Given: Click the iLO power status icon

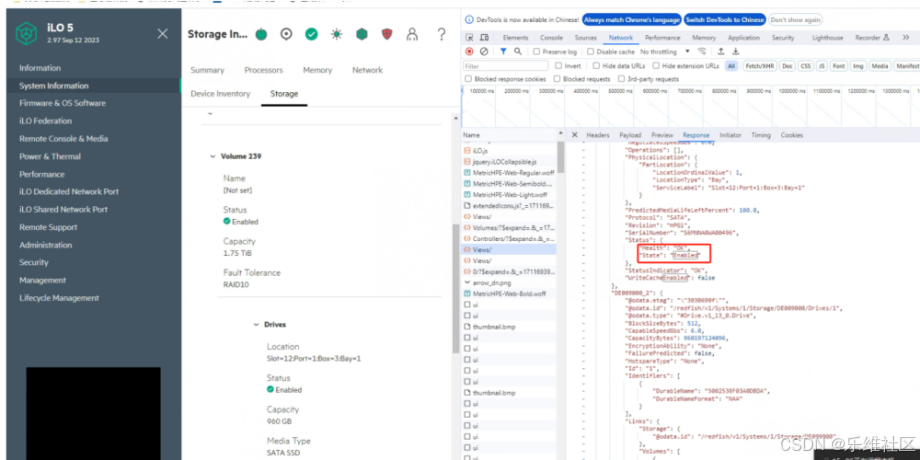Looking at the screenshot, I should (261, 35).
